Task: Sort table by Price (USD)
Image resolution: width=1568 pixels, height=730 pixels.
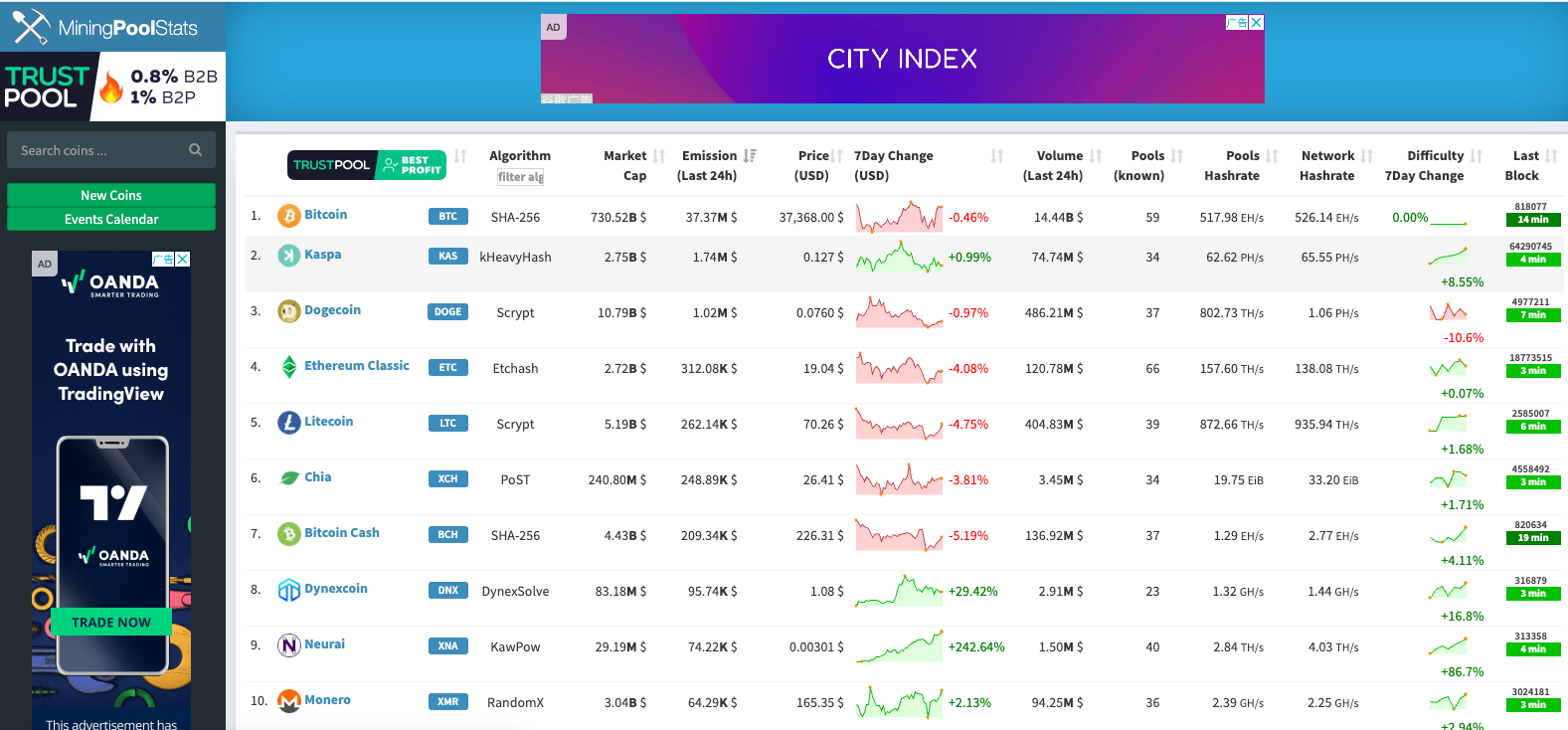Action: pos(836,156)
